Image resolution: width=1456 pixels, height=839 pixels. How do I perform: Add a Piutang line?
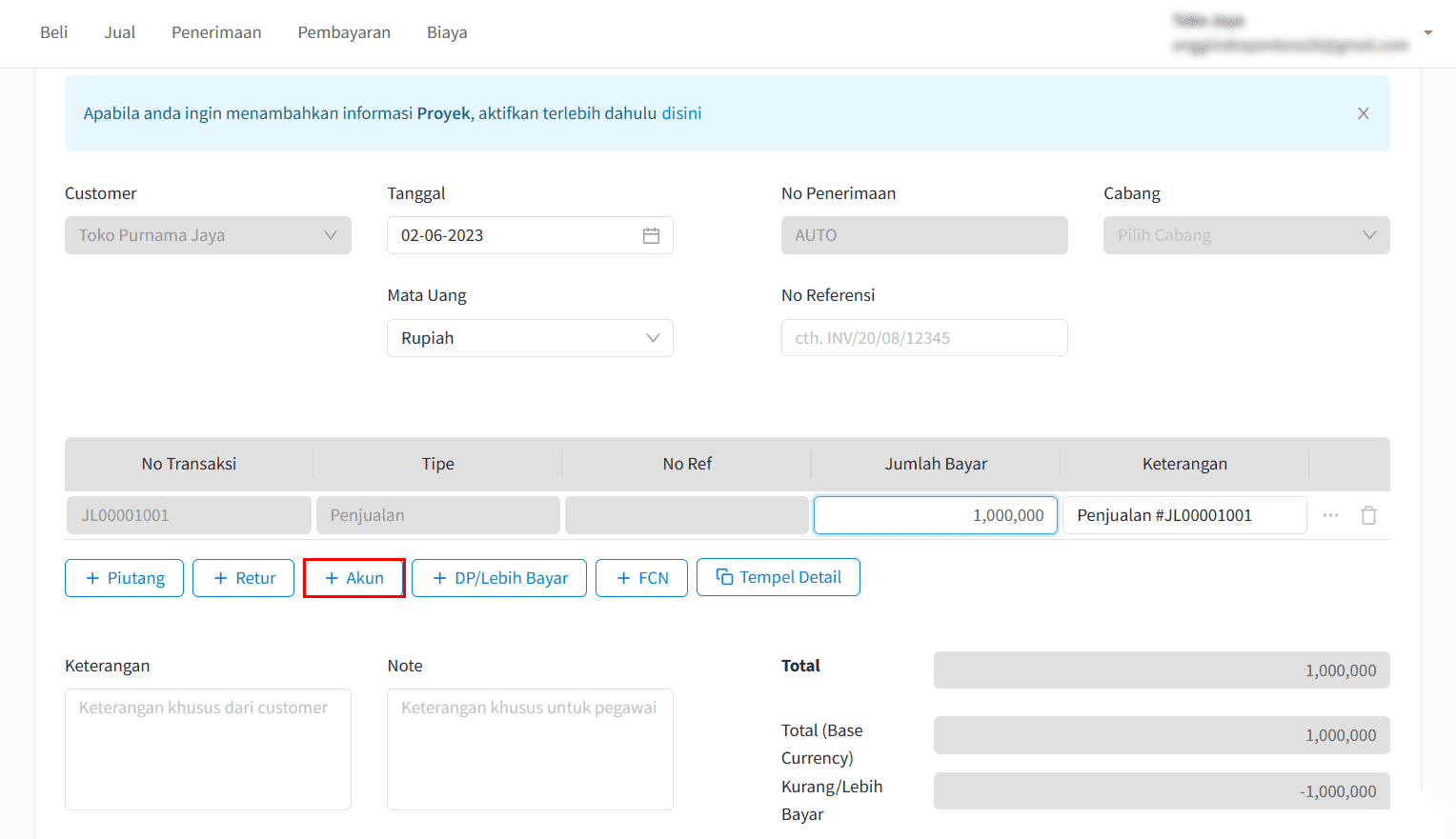(x=124, y=578)
